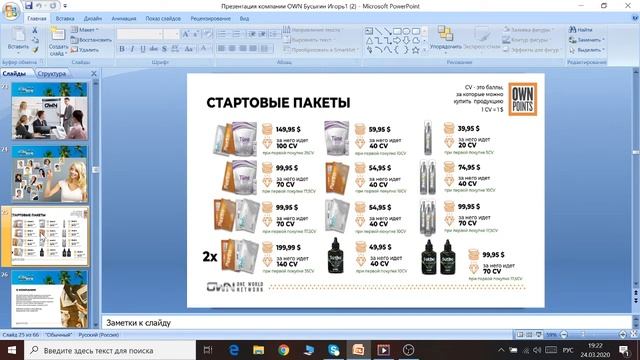Switch to the Анимация ribbon tab

click(124, 19)
